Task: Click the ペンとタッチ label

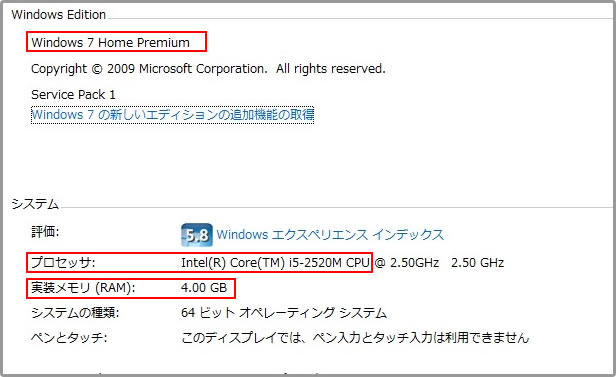Action: click(x=69, y=338)
